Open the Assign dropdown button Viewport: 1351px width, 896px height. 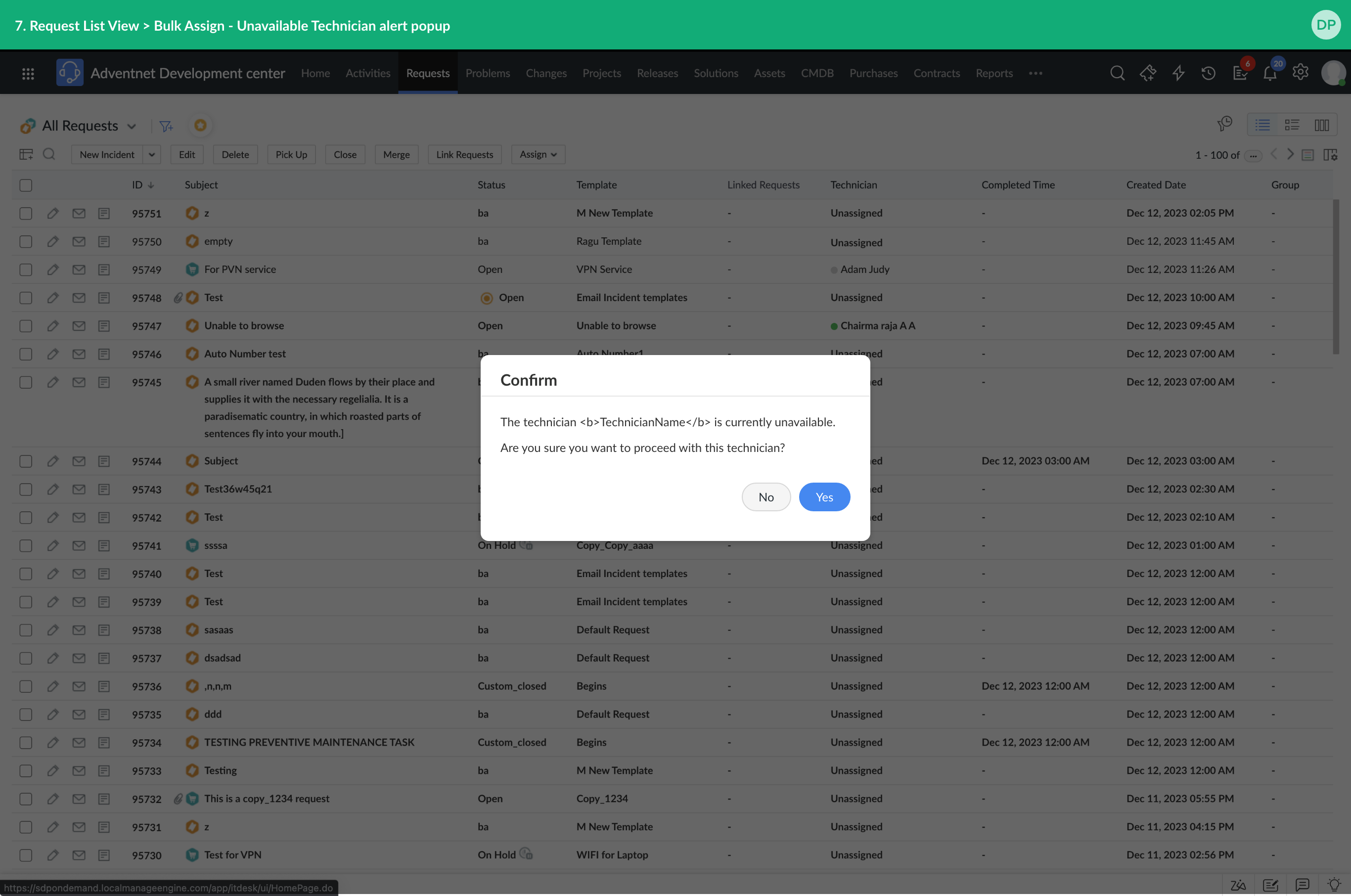[x=537, y=154]
